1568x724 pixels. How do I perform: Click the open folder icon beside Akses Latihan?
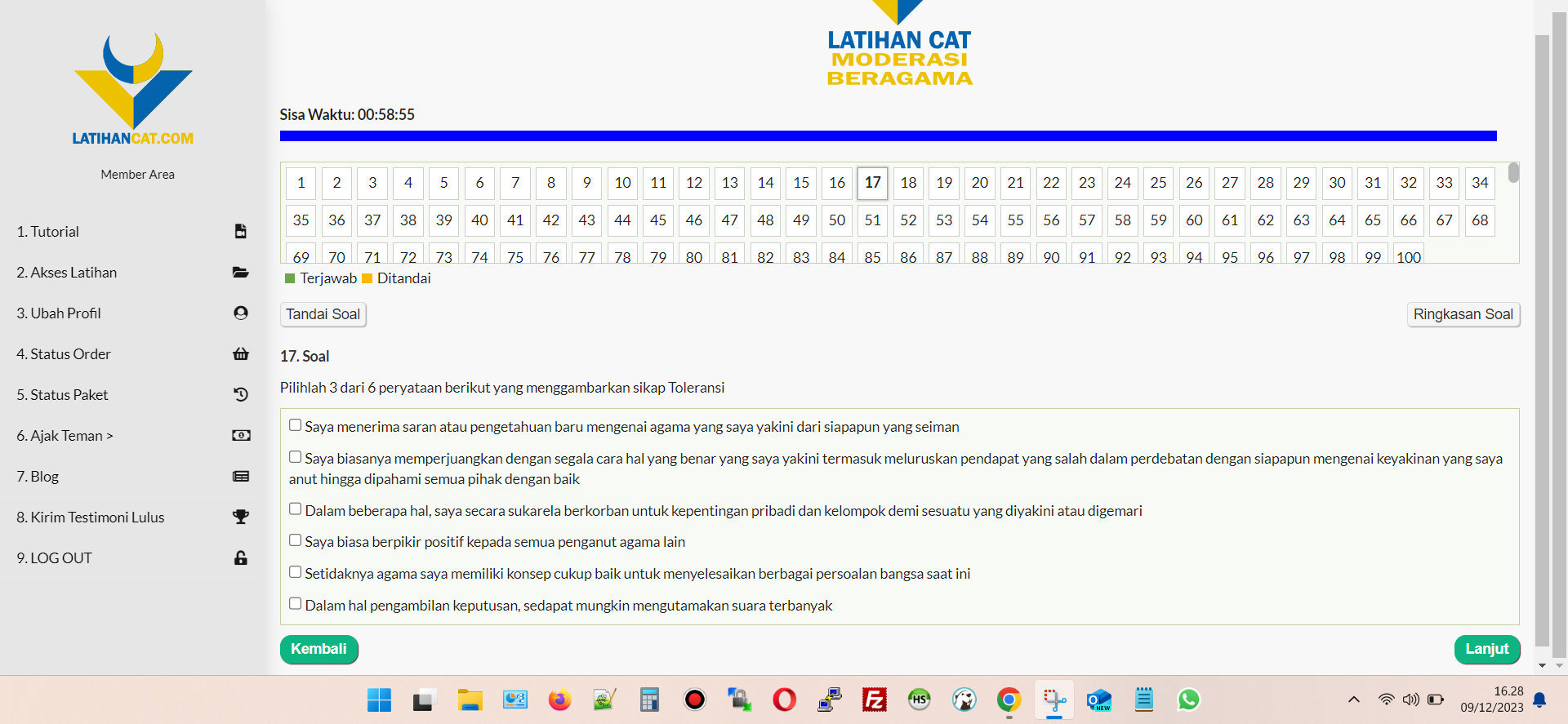tap(240, 272)
